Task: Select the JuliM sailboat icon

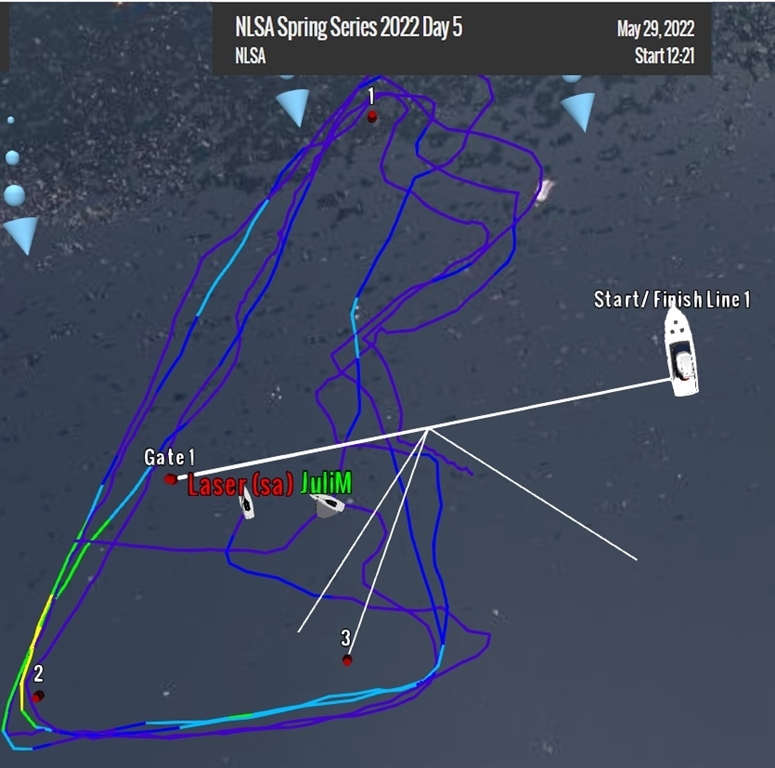Action: click(327, 506)
